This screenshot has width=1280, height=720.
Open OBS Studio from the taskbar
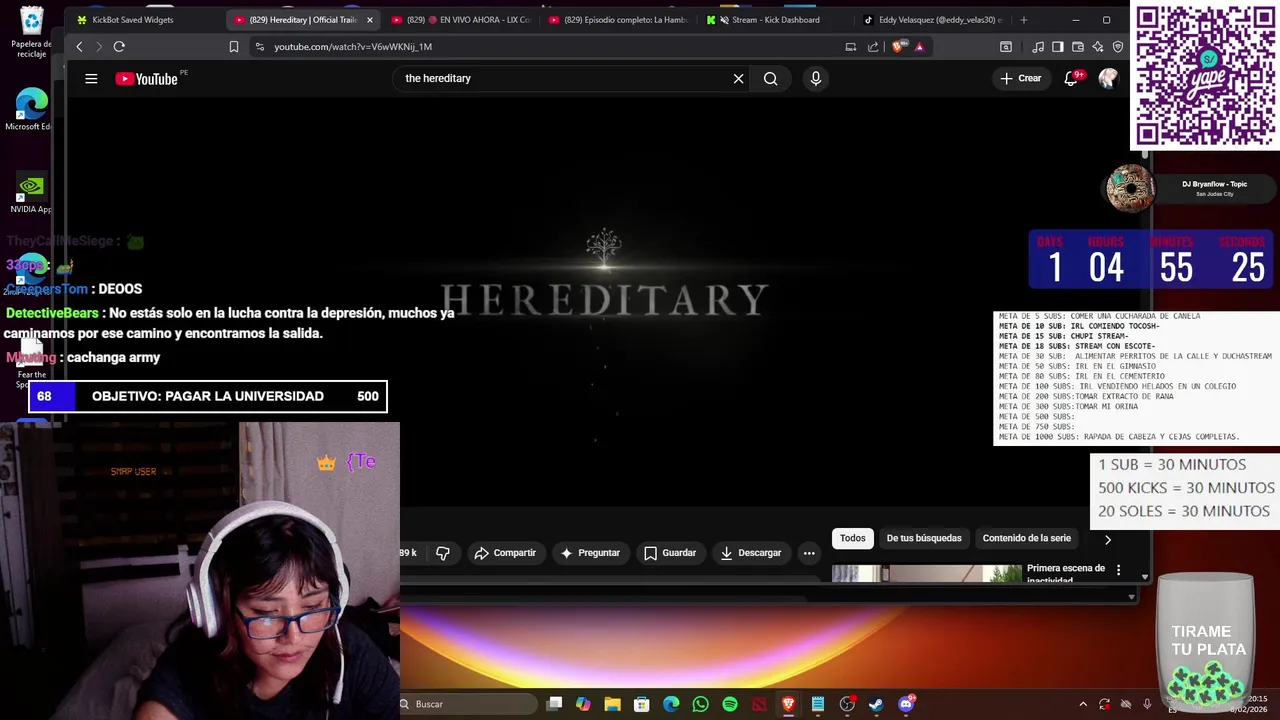point(847,704)
